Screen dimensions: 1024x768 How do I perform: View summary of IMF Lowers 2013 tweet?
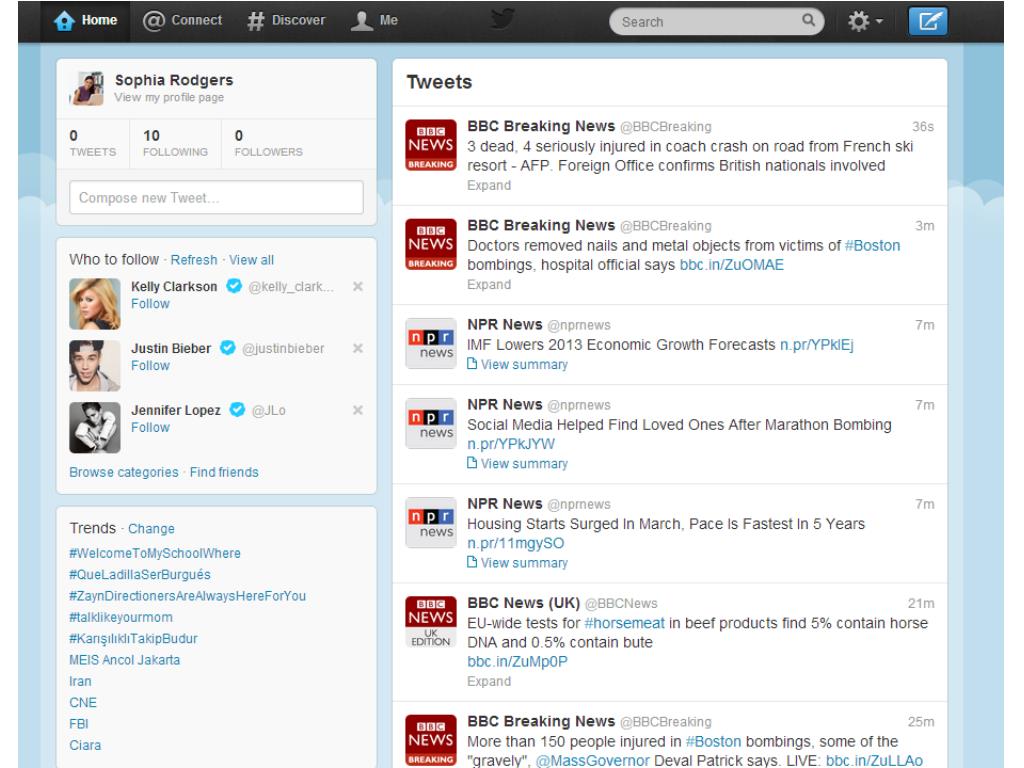point(518,364)
